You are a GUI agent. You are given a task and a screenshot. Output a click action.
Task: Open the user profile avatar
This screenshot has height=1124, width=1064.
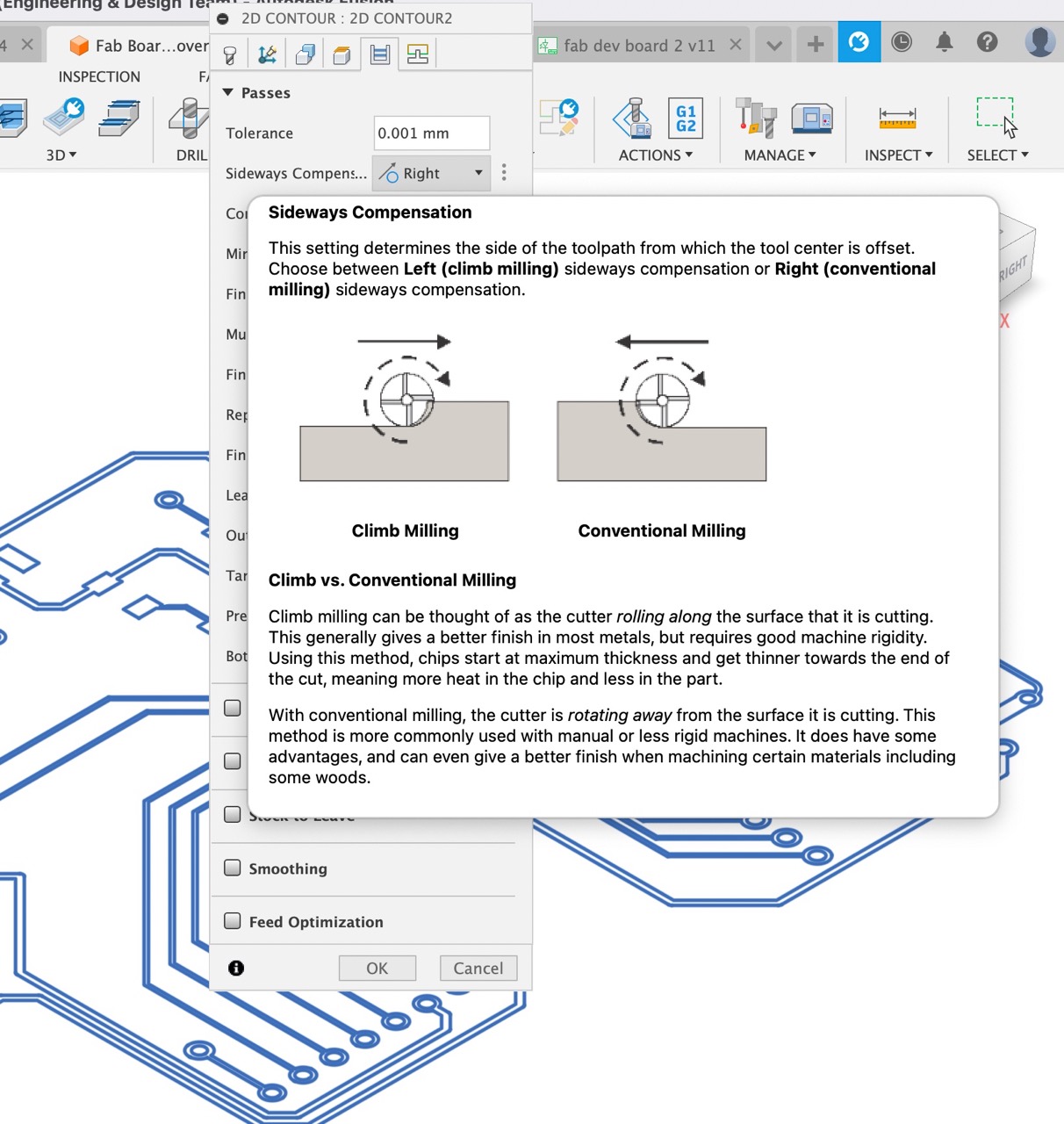point(1040,41)
